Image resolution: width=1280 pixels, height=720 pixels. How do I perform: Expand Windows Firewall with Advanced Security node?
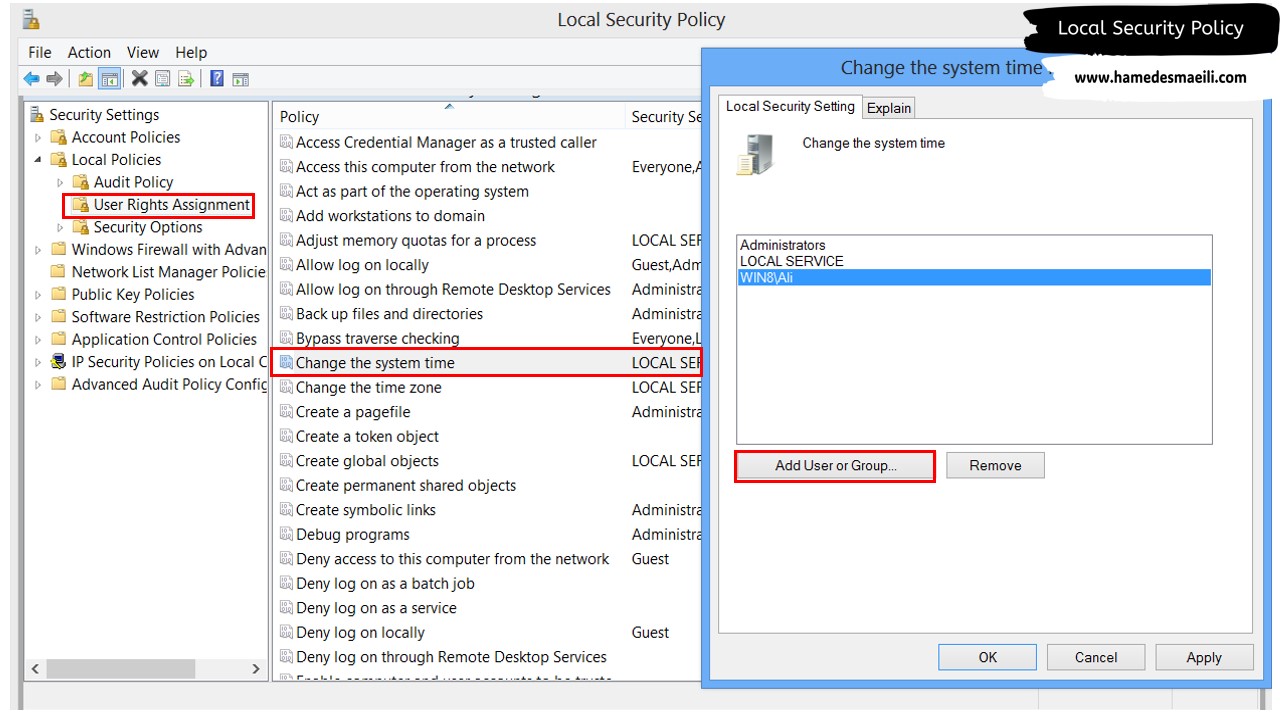[38, 250]
